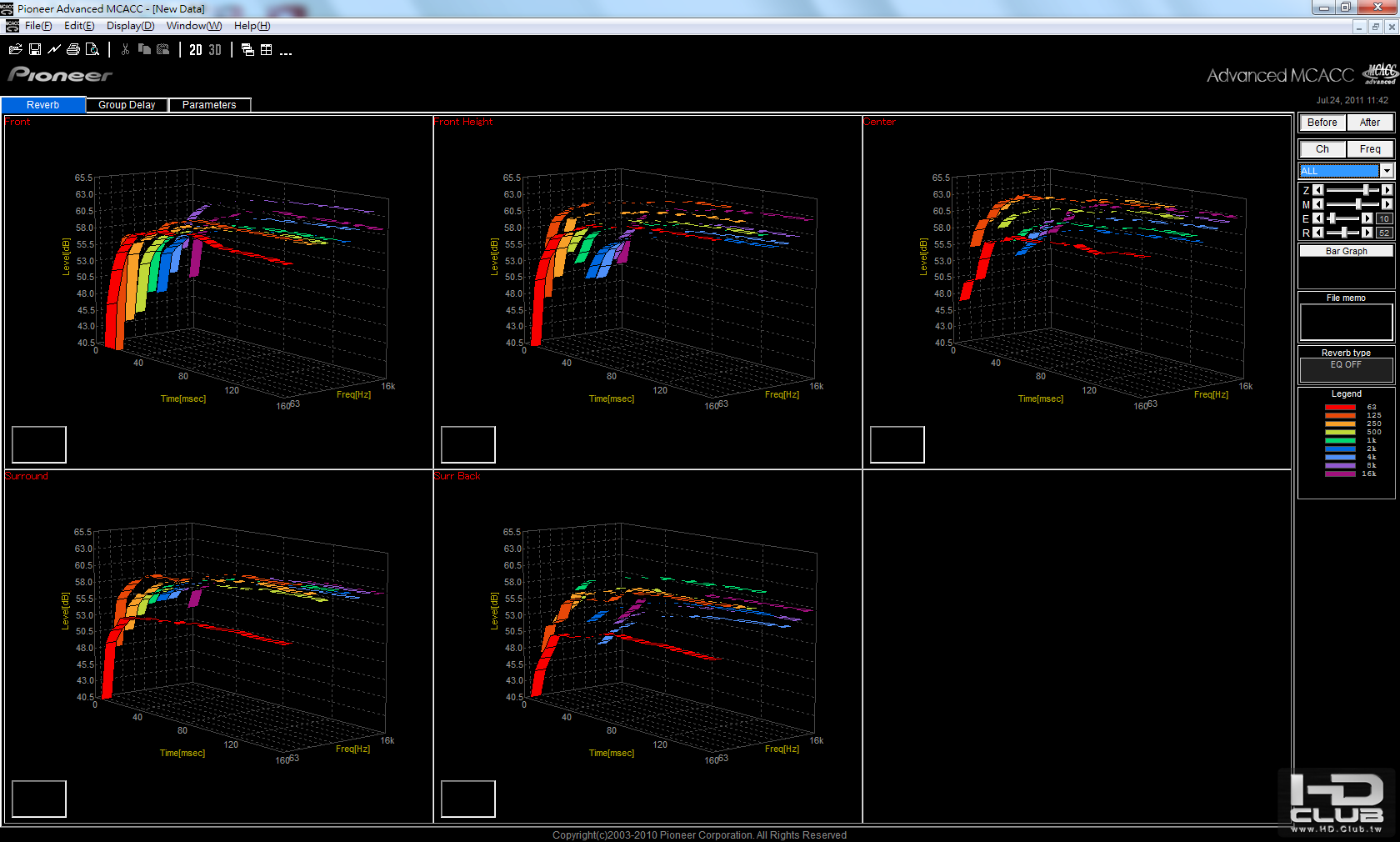
Task: Click the MCACC application icon in menu bar
Action: coord(12,26)
